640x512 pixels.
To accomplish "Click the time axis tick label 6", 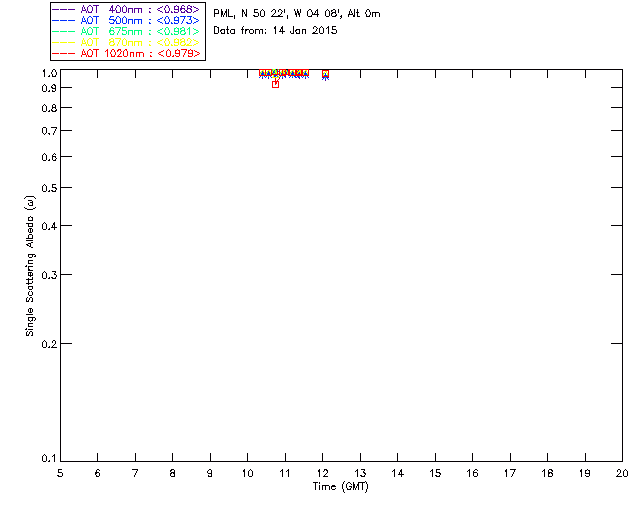I will tap(98, 473).
